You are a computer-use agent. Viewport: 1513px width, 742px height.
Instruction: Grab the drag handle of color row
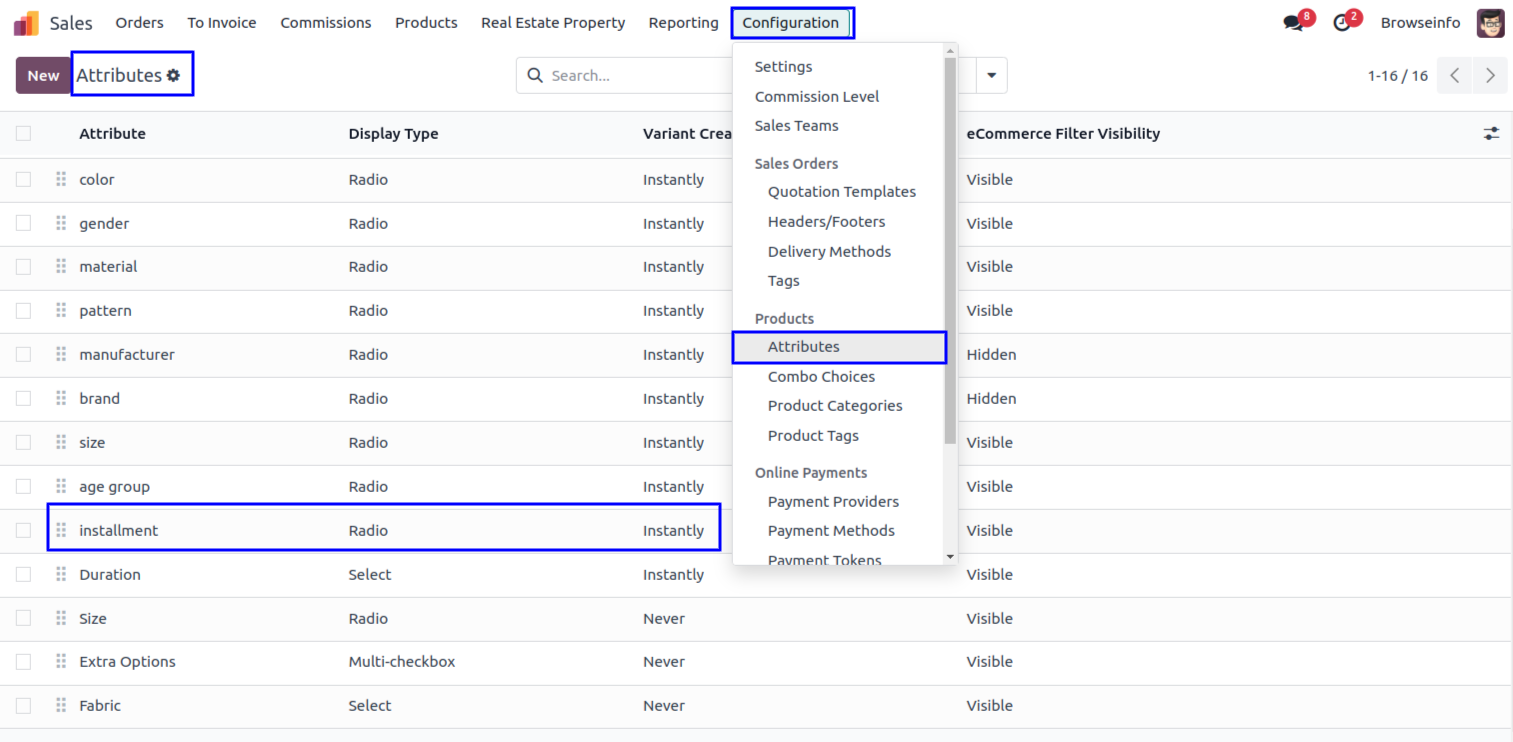click(x=61, y=180)
